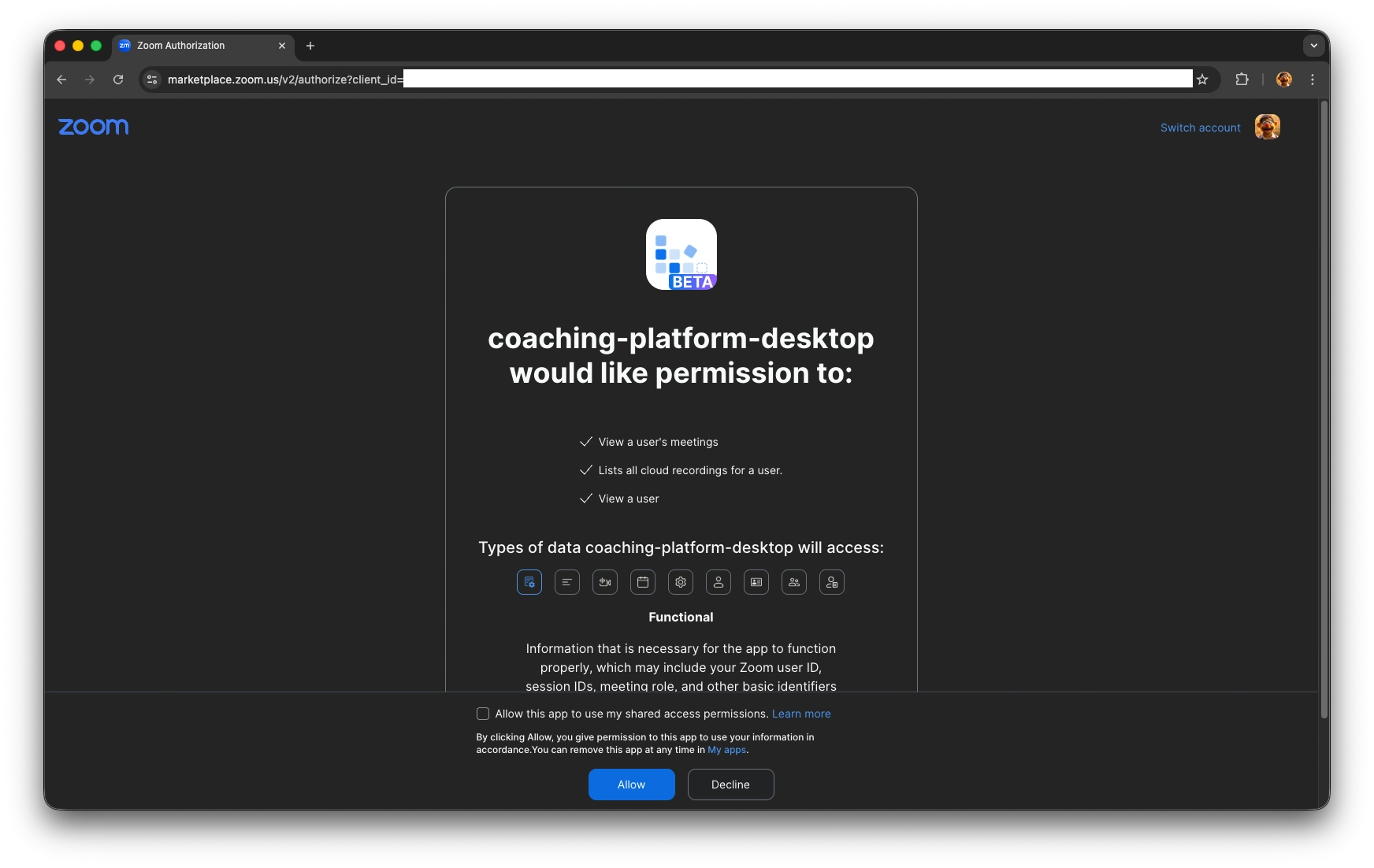Viewport: 1374px width, 868px height.
Task: Click the Allow button
Action: coord(631,785)
